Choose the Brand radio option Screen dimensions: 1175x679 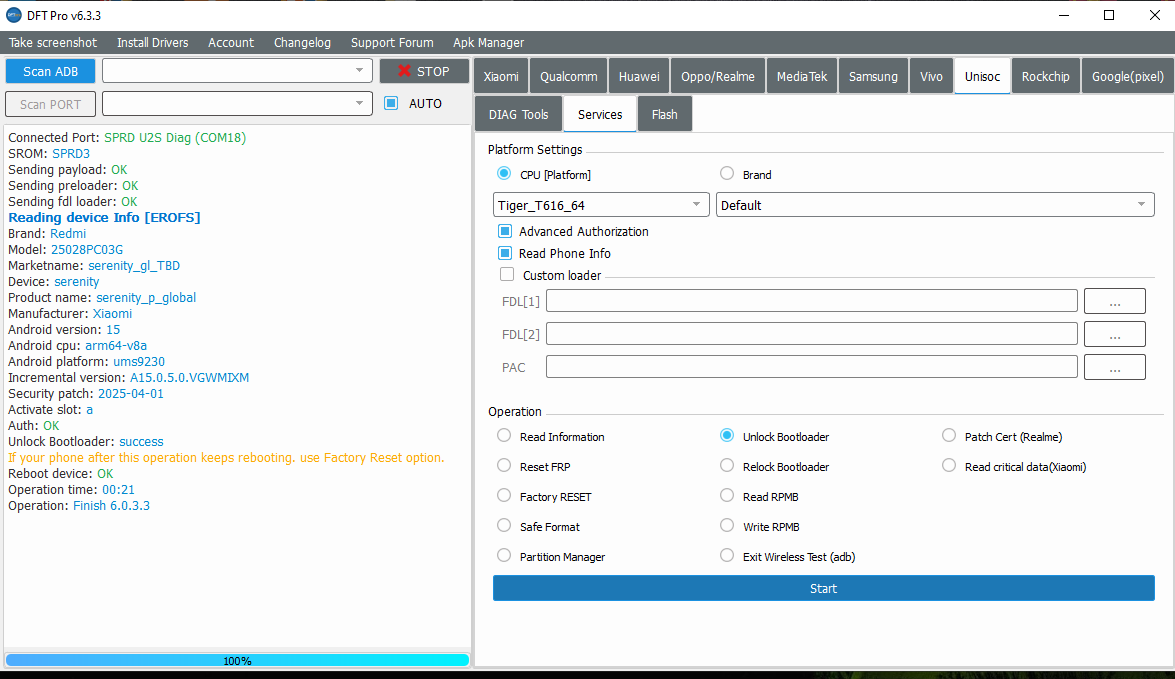click(x=727, y=174)
